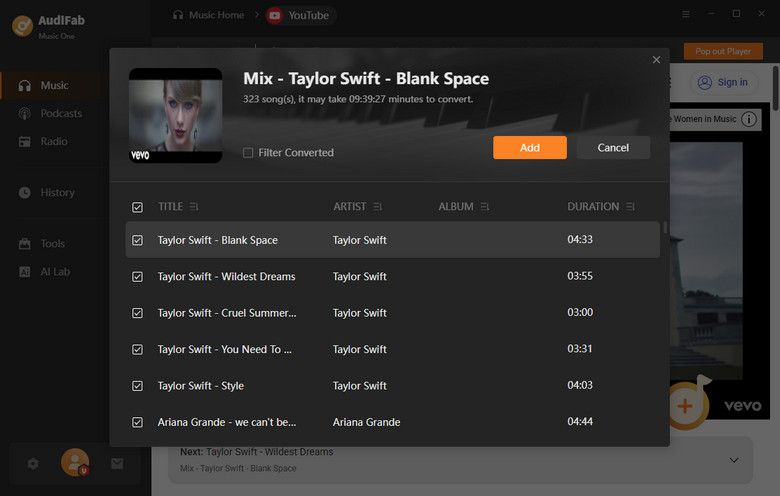The height and width of the screenshot is (496, 780).
Task: Click the Pop out Player button
Action: tap(723, 51)
